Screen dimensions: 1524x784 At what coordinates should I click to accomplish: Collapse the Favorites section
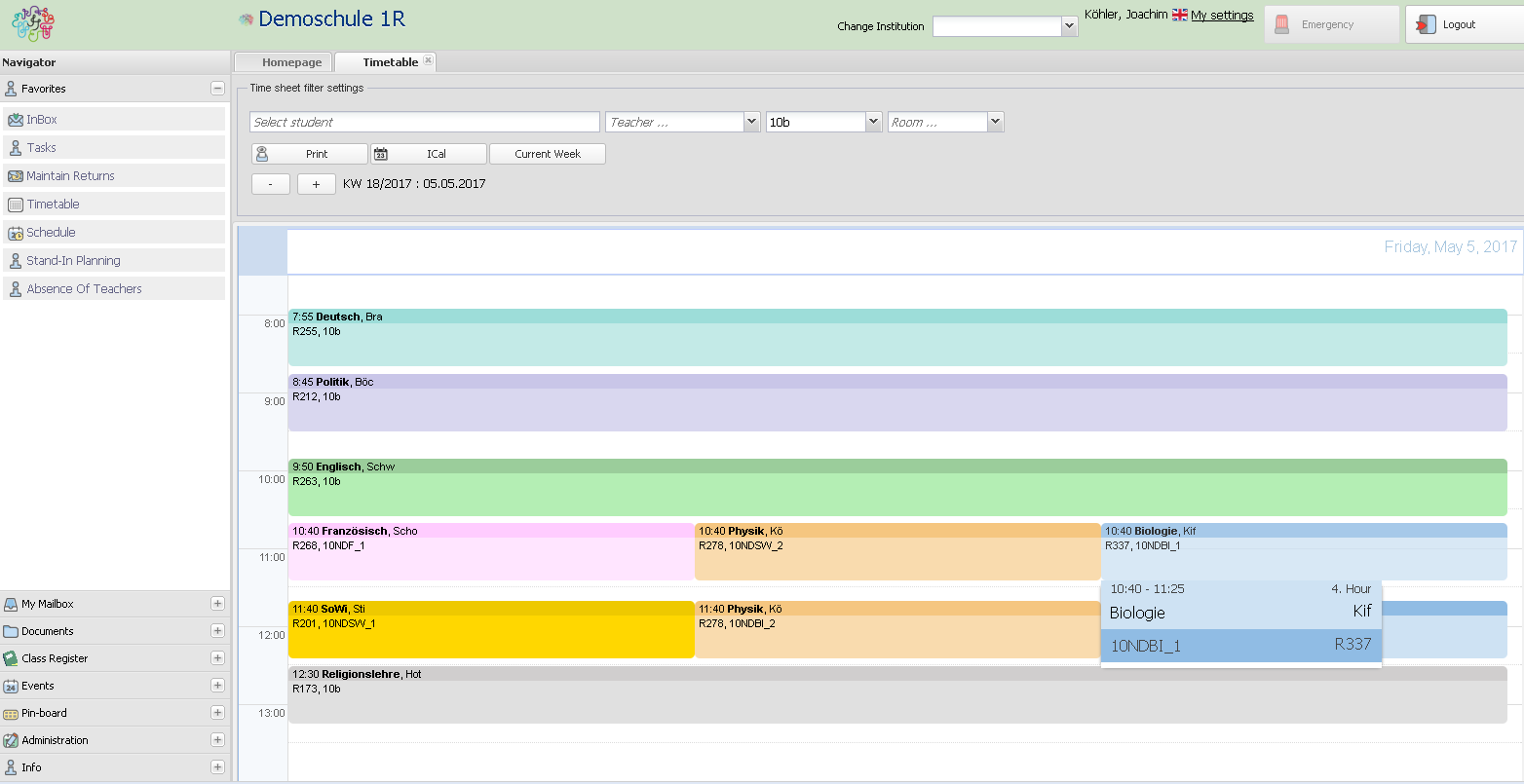point(217,89)
